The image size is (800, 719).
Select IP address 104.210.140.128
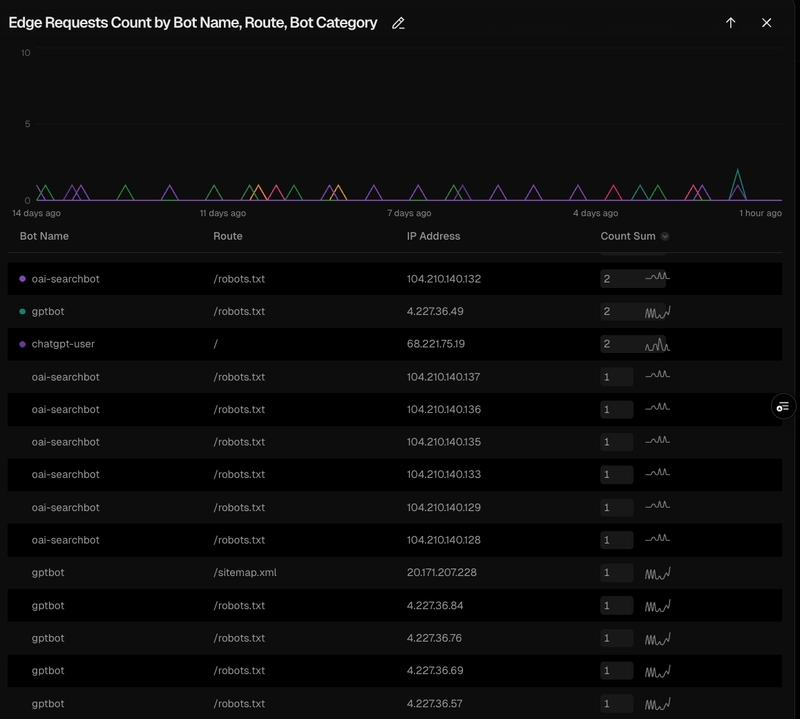pyautogui.click(x=443, y=540)
